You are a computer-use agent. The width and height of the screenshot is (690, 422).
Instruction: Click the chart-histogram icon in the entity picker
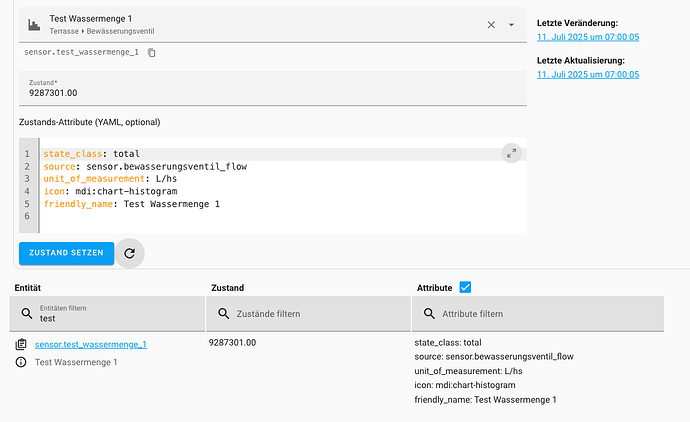coord(33,25)
